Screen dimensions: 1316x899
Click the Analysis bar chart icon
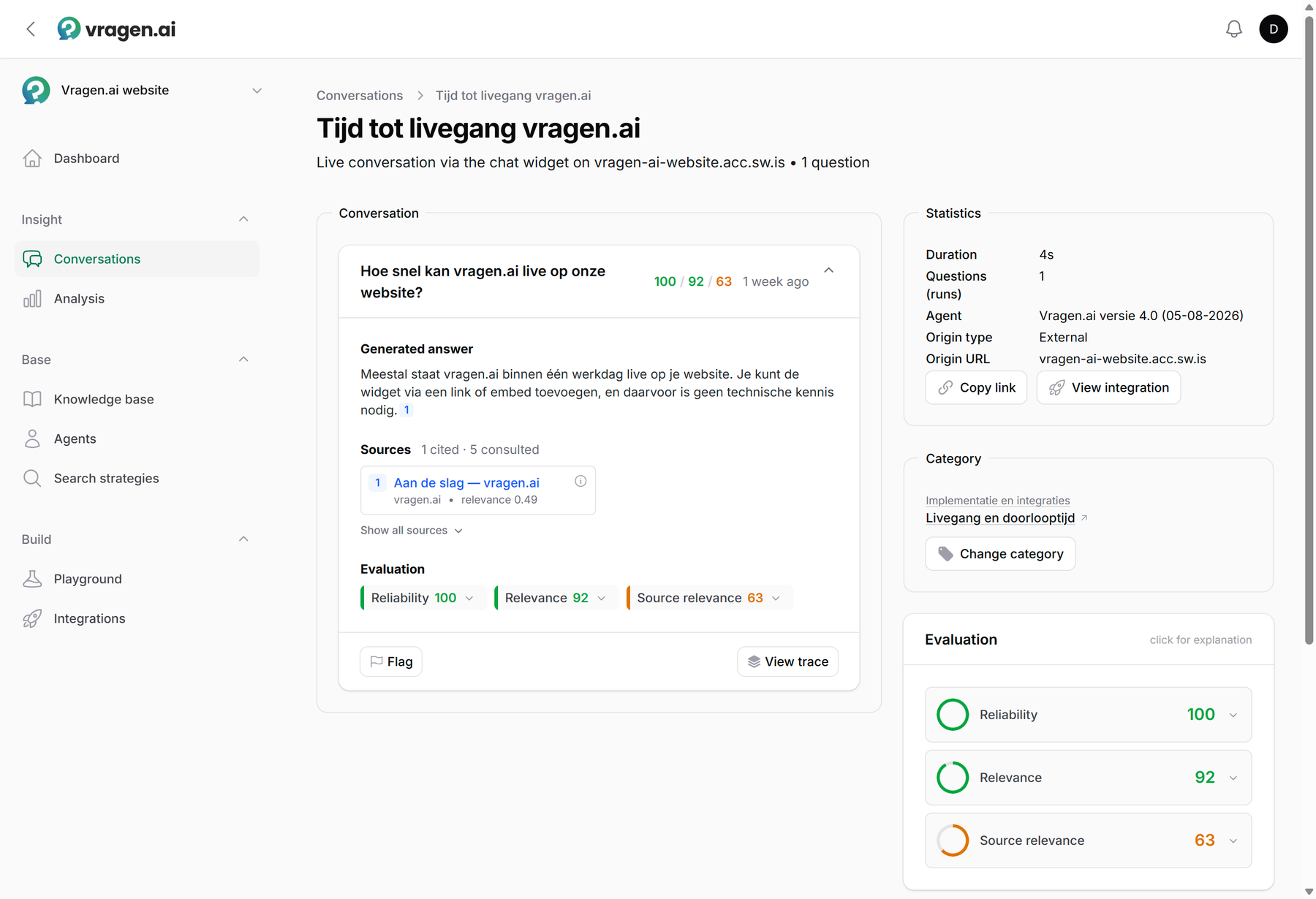click(x=32, y=299)
